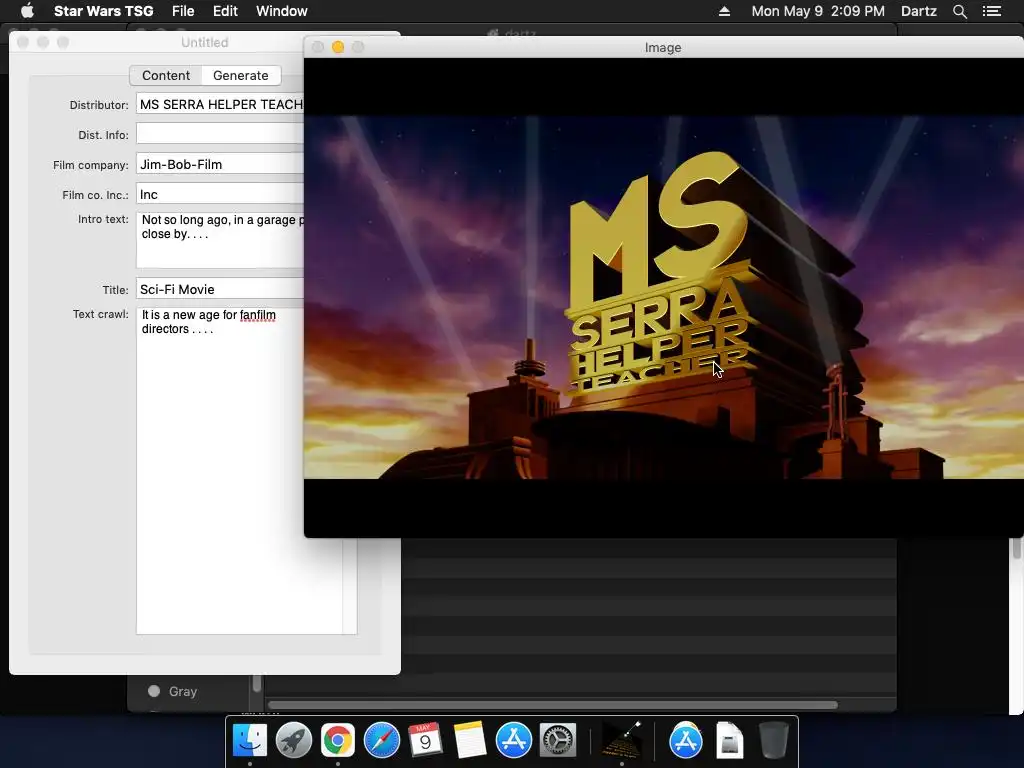Open Notification Center list icon
Screen dimensions: 1024x768
click(x=992, y=11)
